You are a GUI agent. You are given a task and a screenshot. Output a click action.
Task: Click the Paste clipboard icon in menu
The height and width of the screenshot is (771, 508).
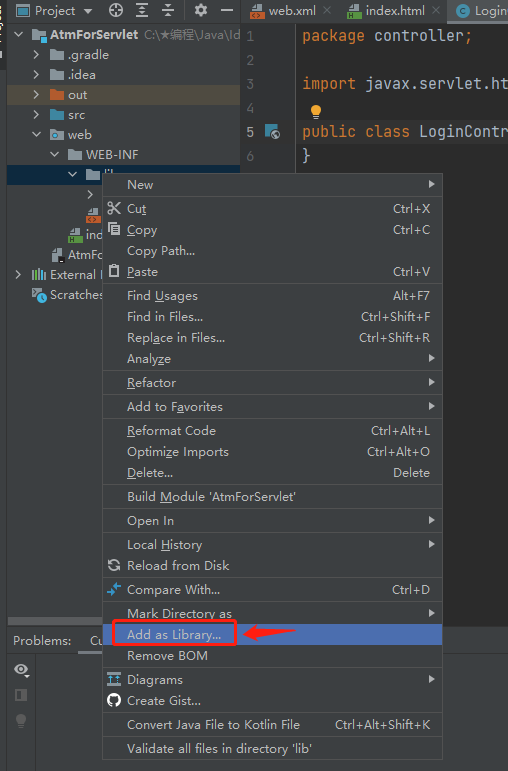click(114, 271)
